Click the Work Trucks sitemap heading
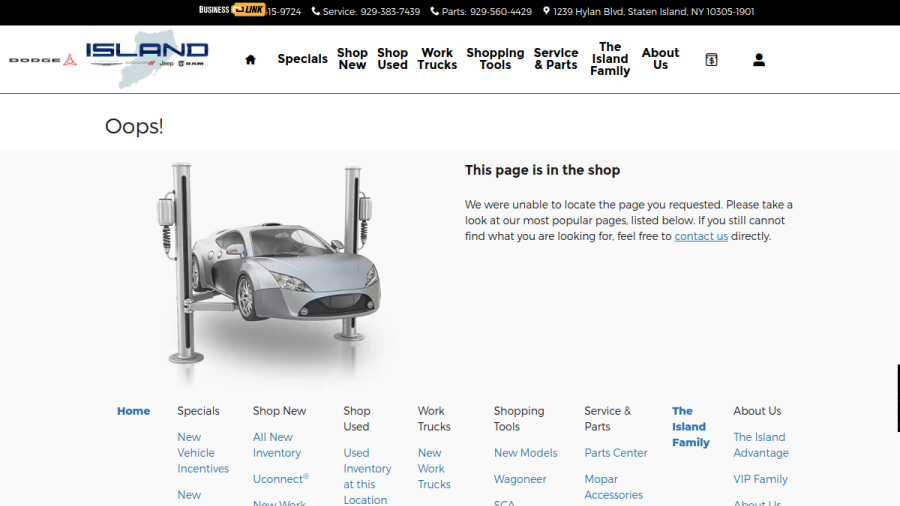The image size is (900, 506). tap(434, 418)
